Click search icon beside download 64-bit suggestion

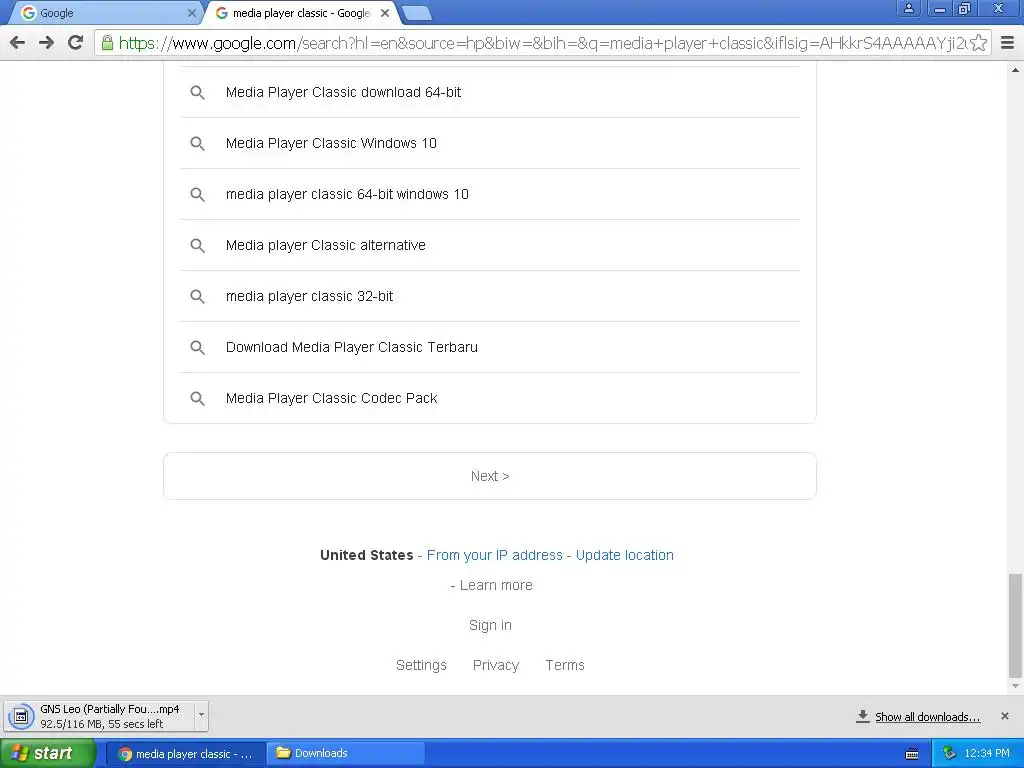(197, 93)
